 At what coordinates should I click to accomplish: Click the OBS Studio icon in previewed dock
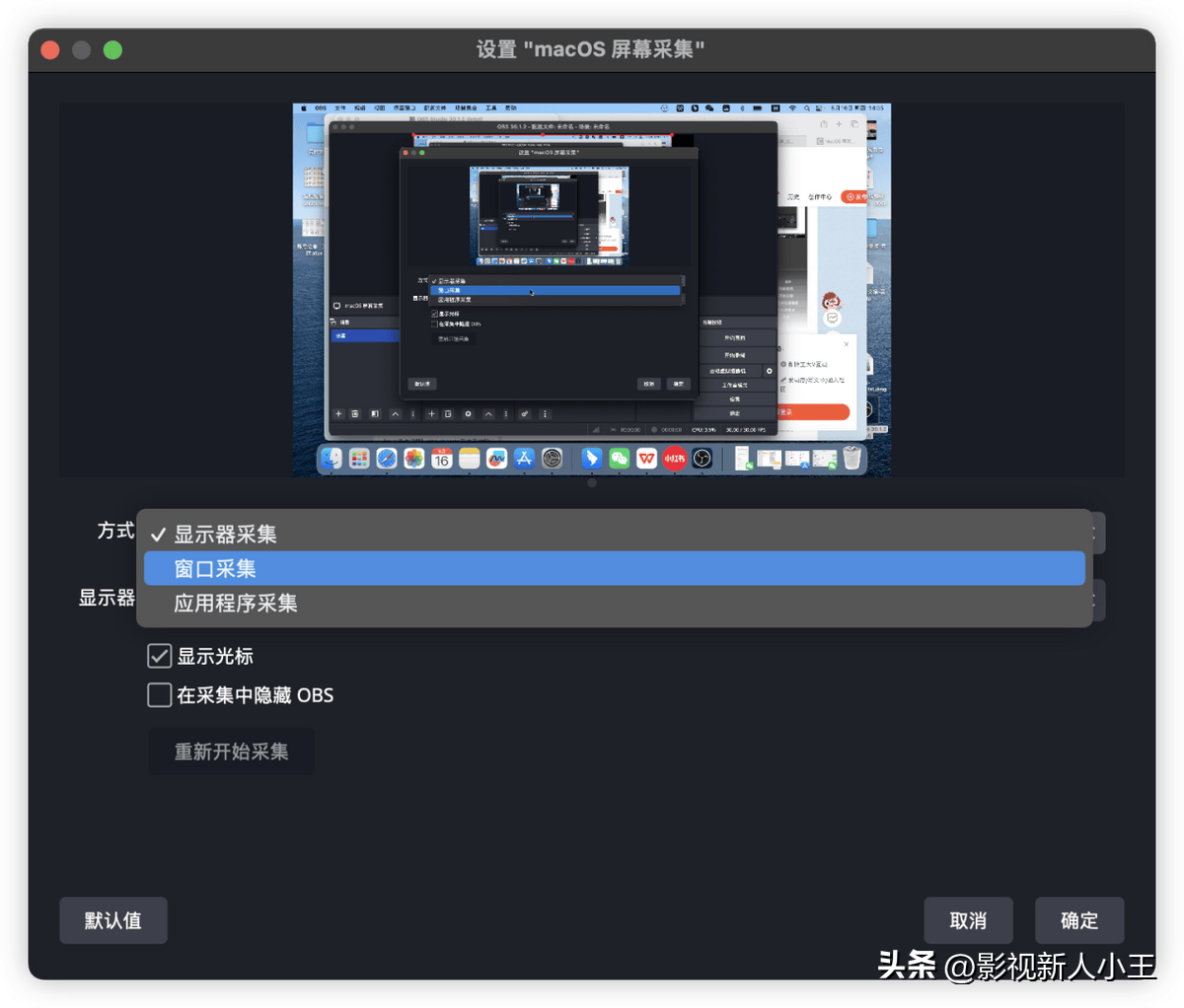click(702, 459)
